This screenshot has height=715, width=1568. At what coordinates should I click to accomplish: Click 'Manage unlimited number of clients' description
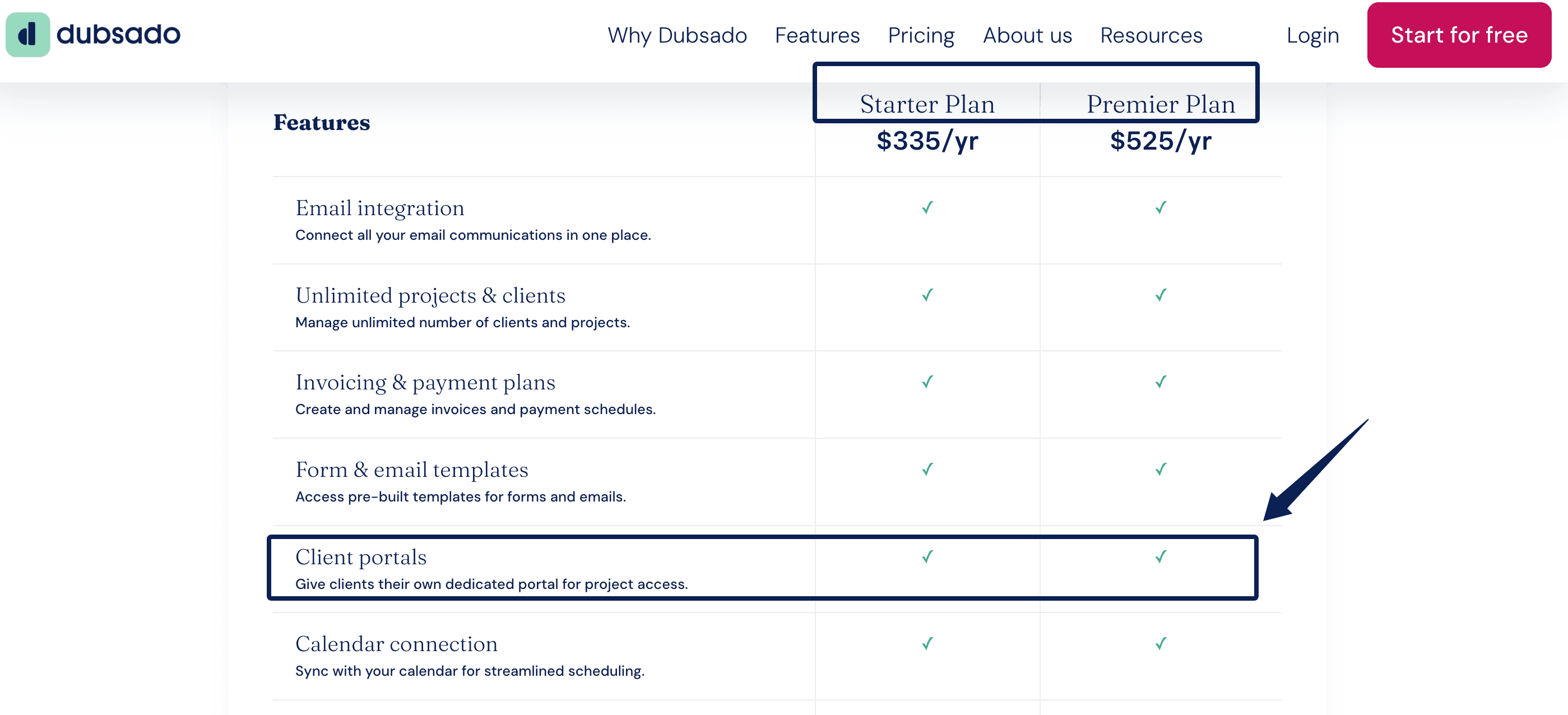pos(462,322)
